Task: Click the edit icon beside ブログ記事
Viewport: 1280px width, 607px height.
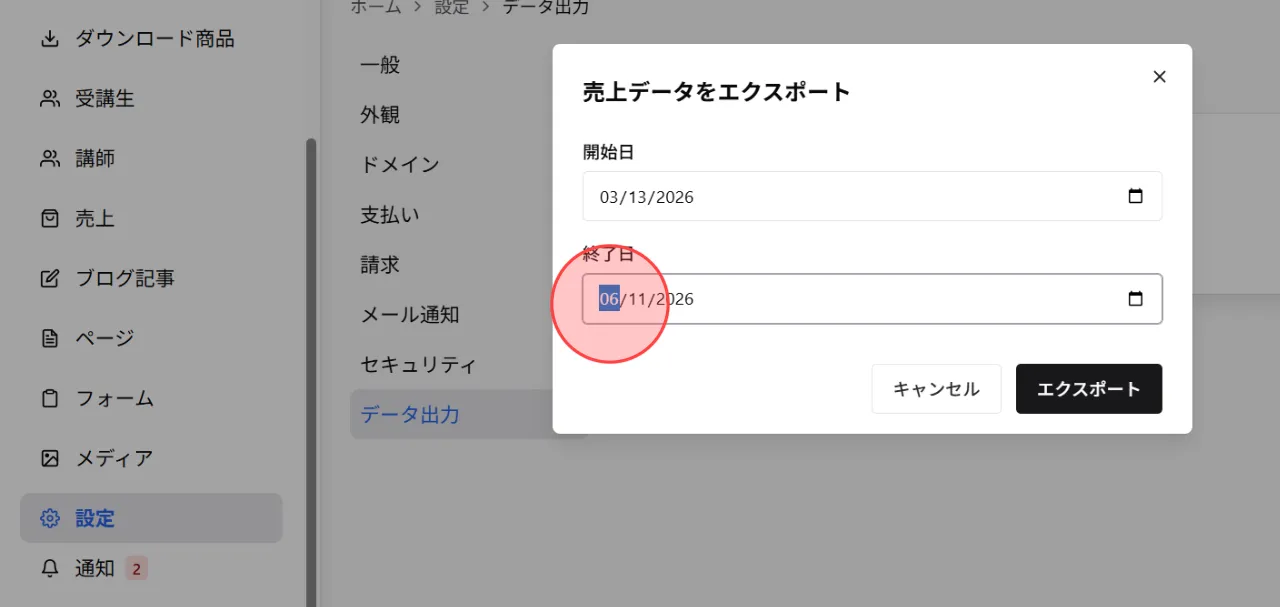Action: click(x=50, y=279)
